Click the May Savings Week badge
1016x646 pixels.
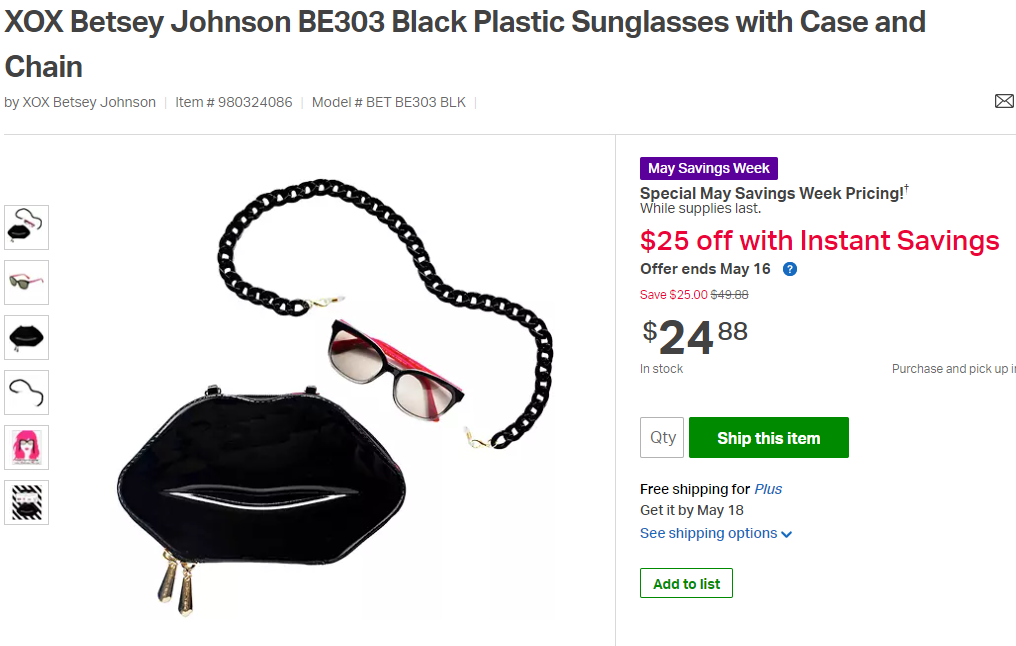708,168
